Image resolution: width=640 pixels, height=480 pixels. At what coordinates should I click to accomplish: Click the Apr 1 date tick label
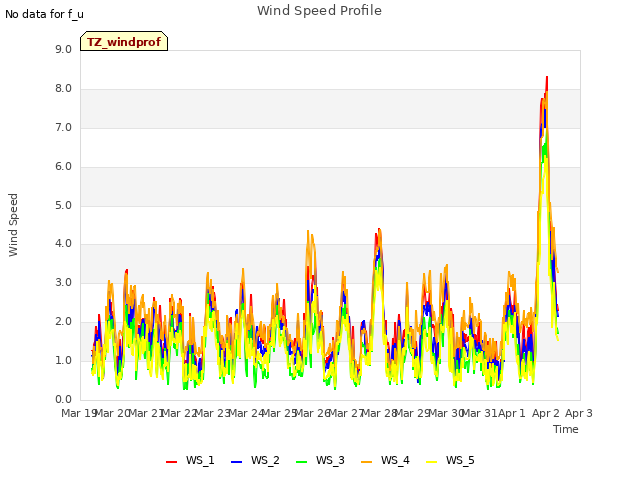(512, 413)
